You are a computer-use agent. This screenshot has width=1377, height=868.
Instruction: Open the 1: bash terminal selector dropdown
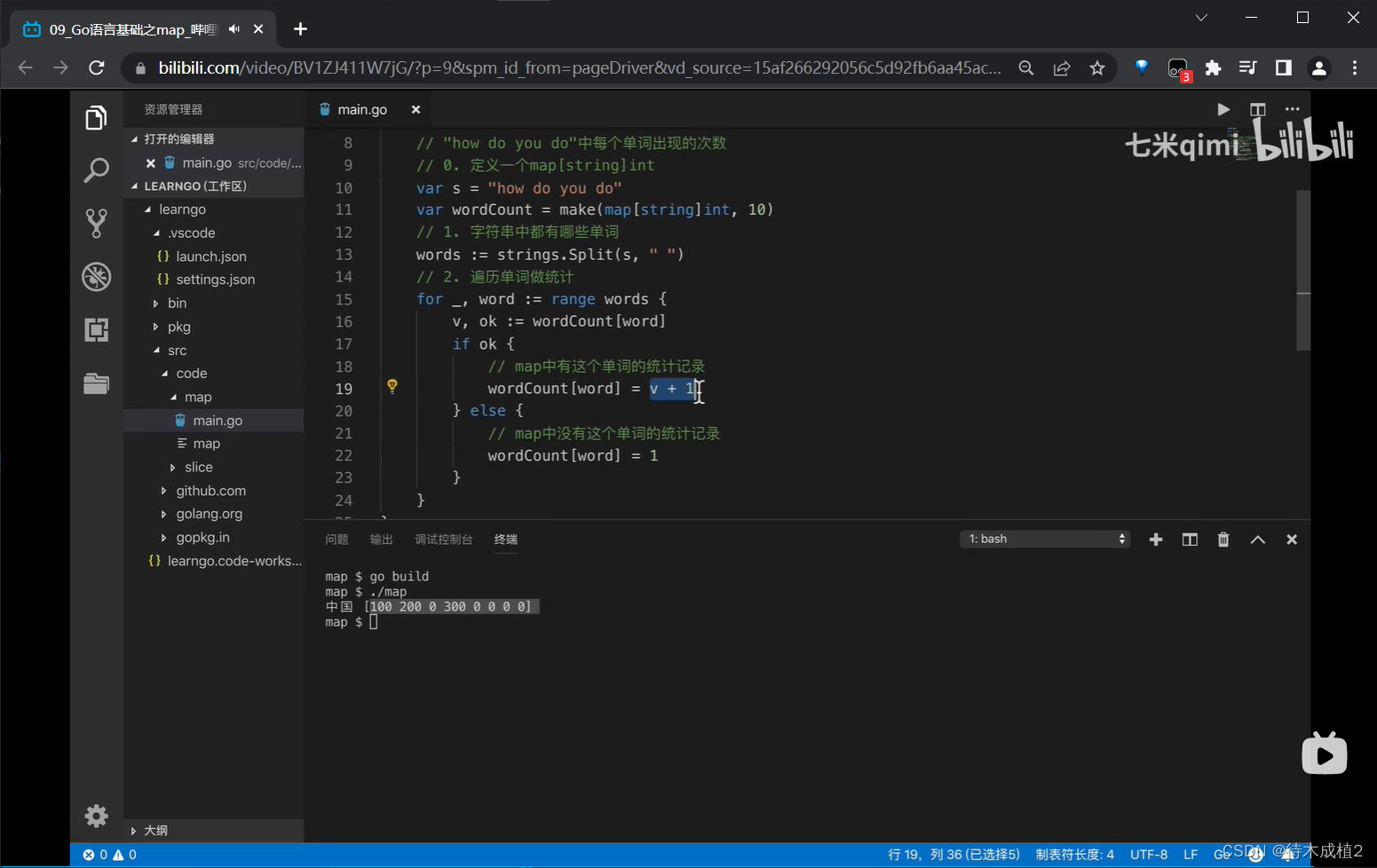[1045, 539]
